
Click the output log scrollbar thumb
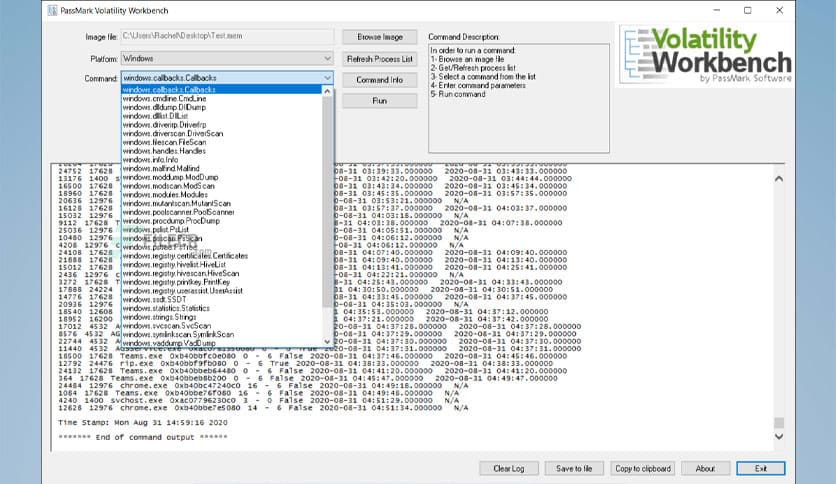(x=779, y=423)
